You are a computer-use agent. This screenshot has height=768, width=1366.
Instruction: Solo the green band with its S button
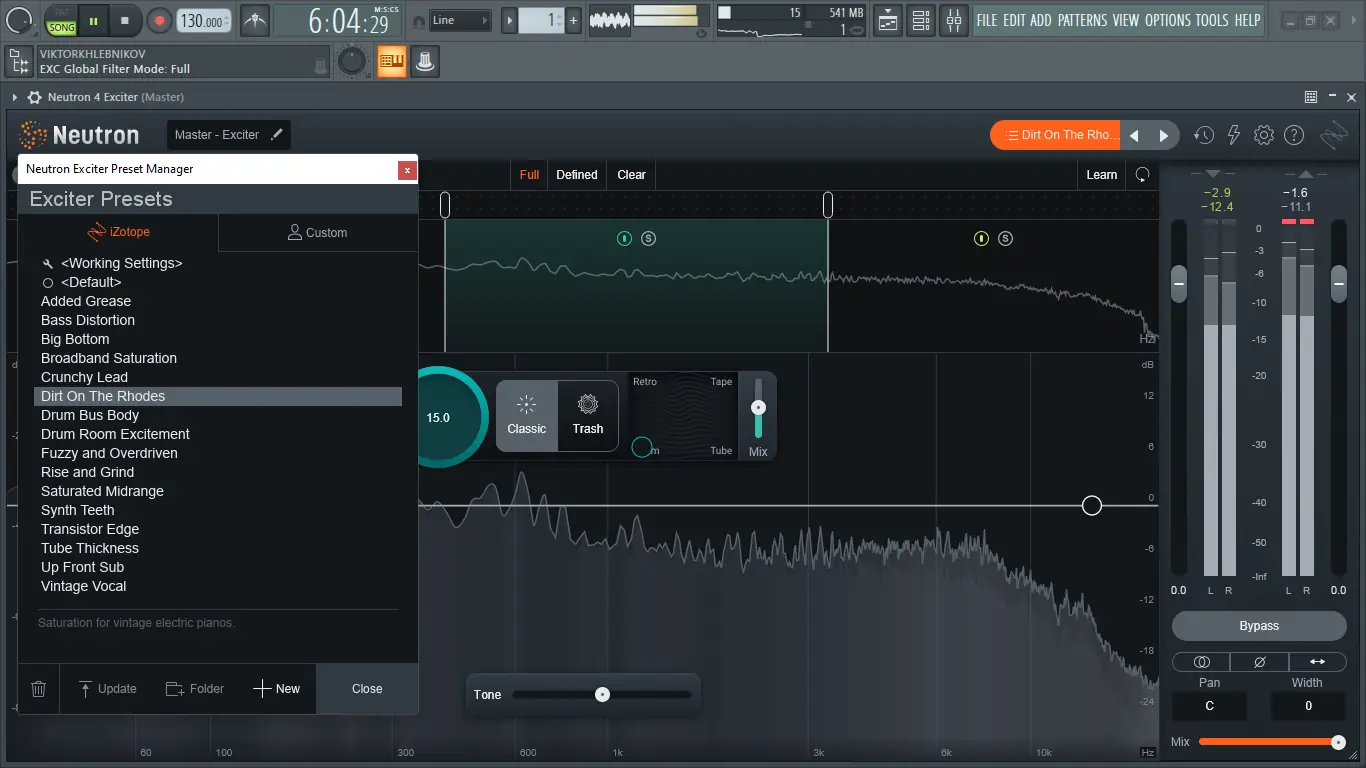pos(648,238)
